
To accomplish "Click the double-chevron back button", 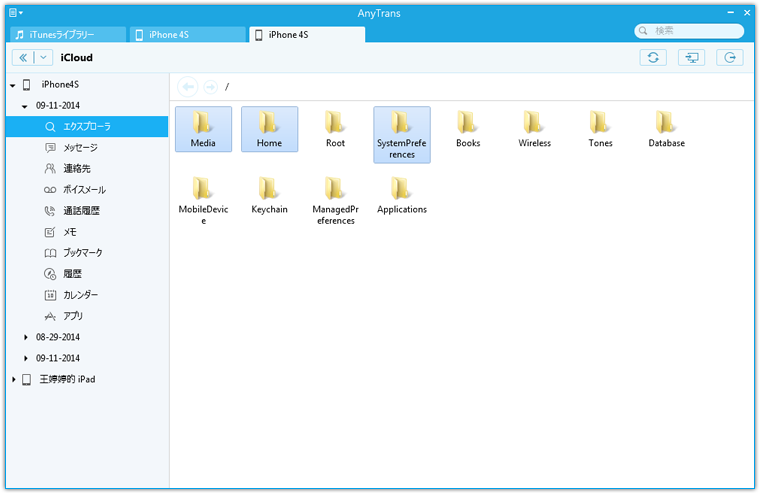I will click(23, 58).
